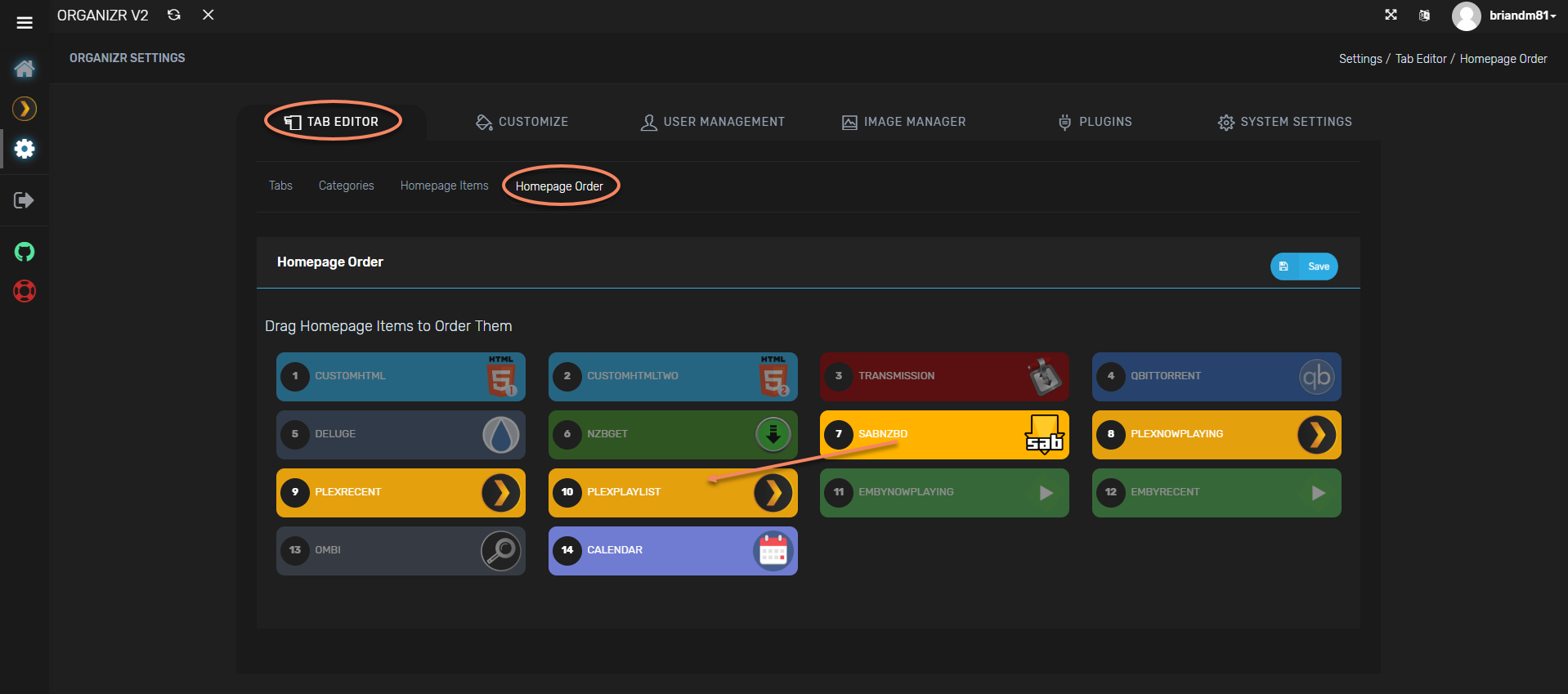Click the number 14 badge on CALENDAR

pyautogui.click(x=567, y=550)
